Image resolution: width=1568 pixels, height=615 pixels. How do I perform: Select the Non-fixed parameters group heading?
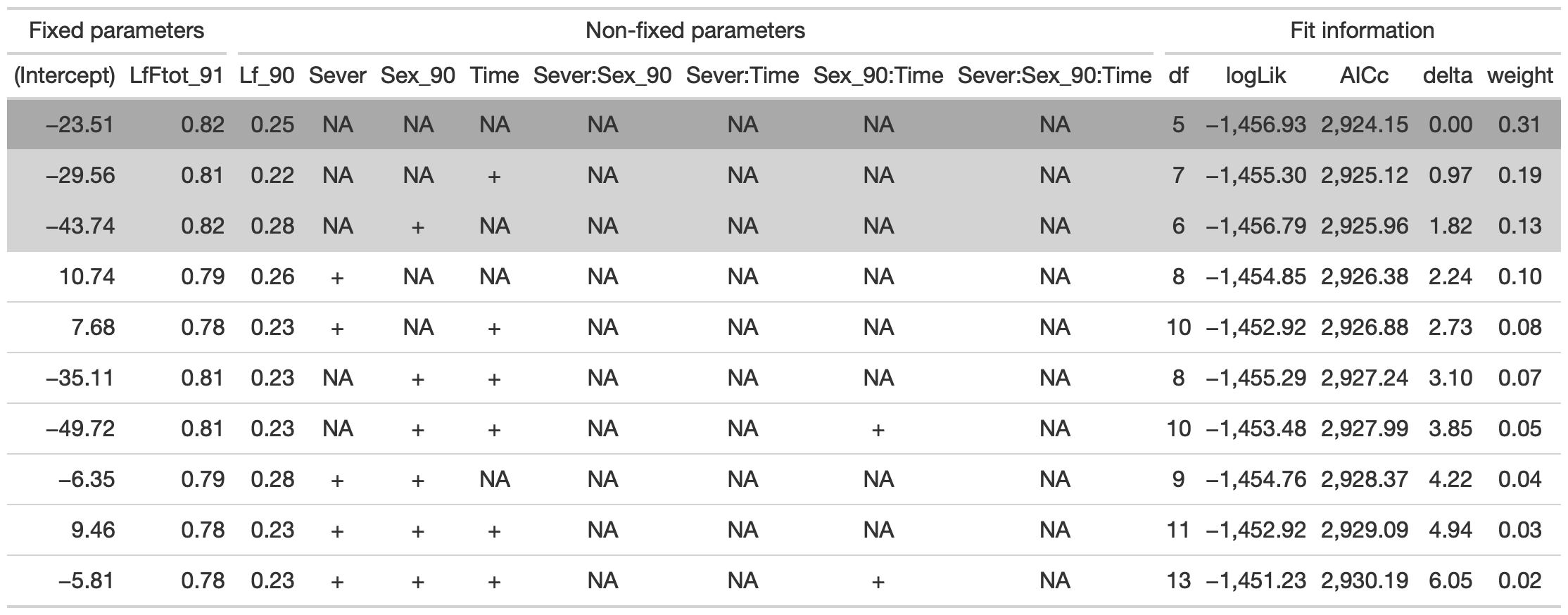click(695, 31)
